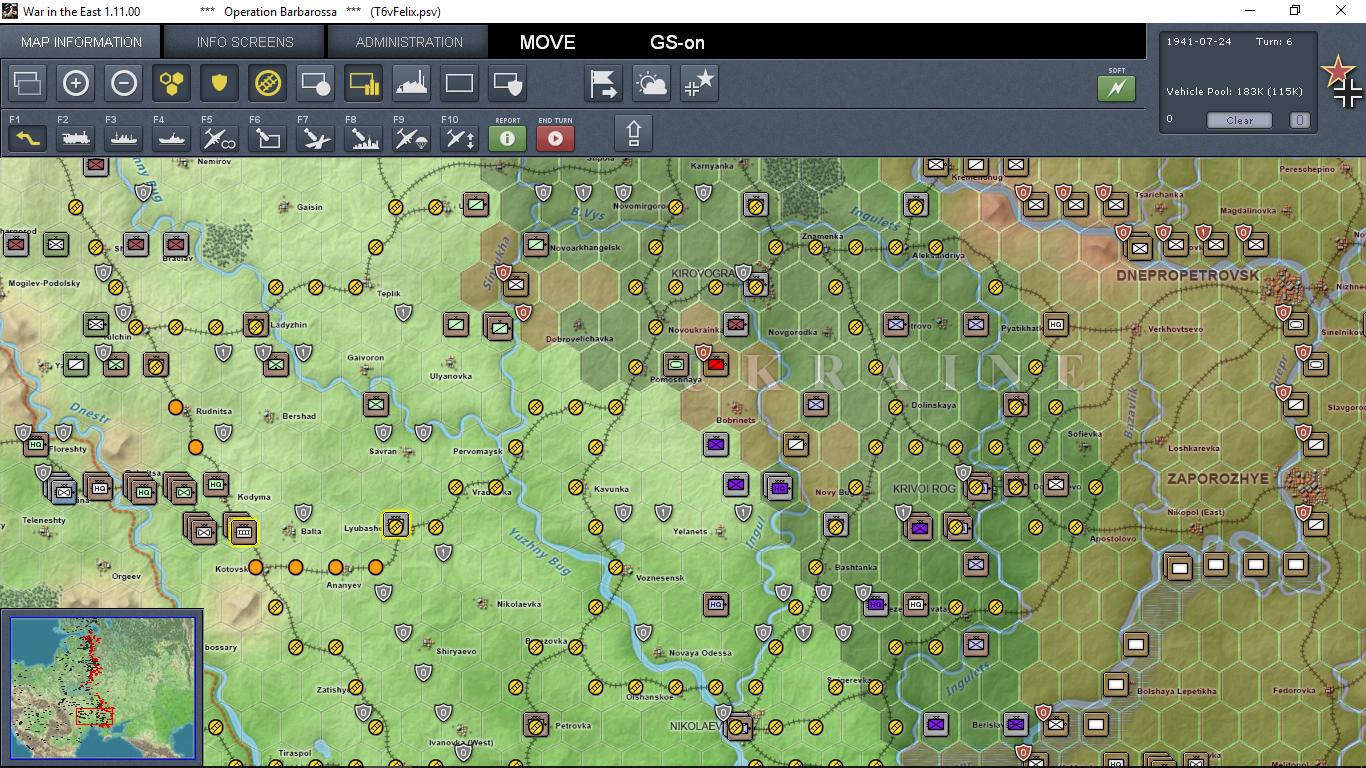Open the ADMINISTRATION tab
The height and width of the screenshot is (768, 1366).
point(409,42)
